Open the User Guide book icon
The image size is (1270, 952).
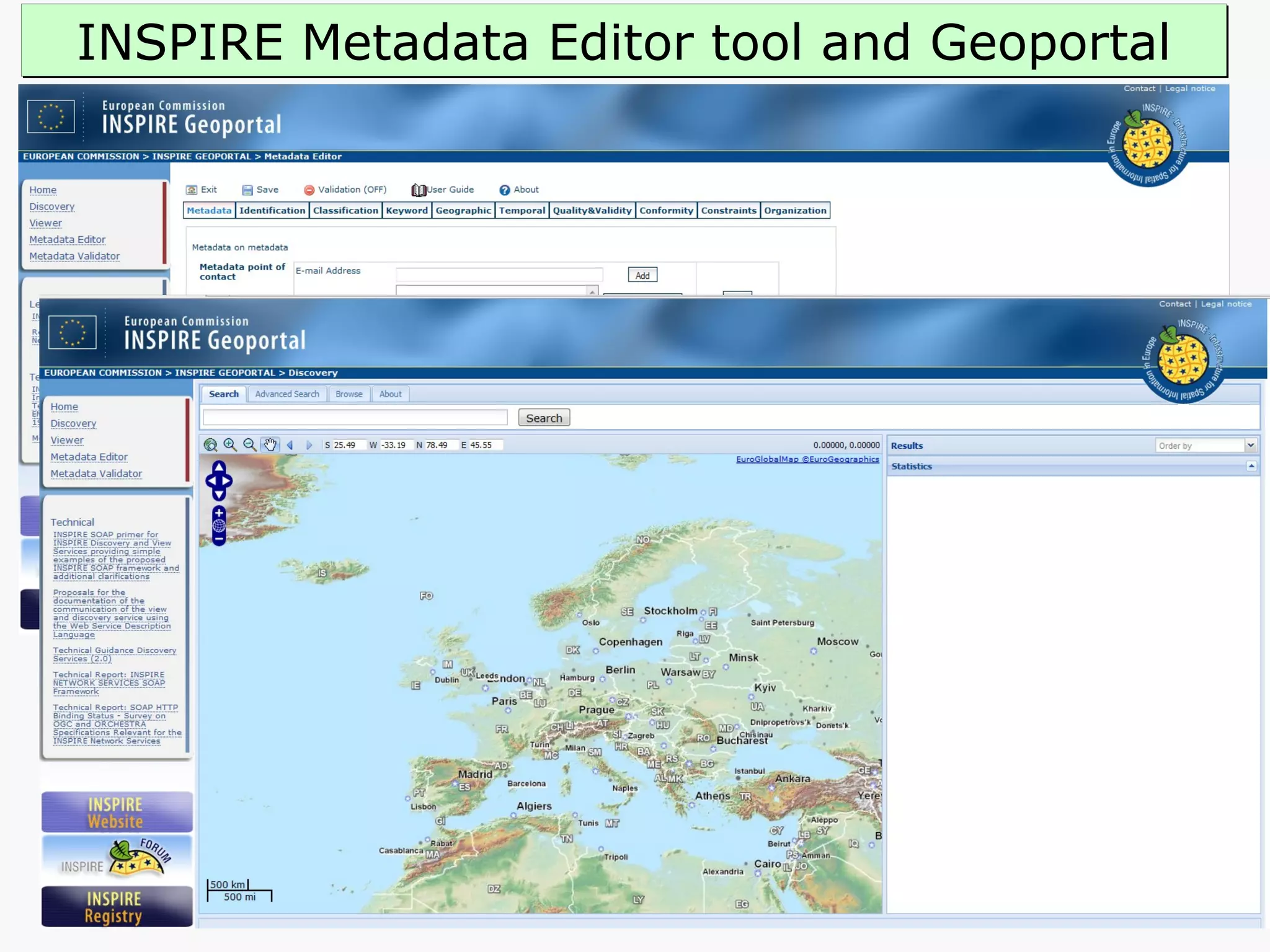point(419,190)
